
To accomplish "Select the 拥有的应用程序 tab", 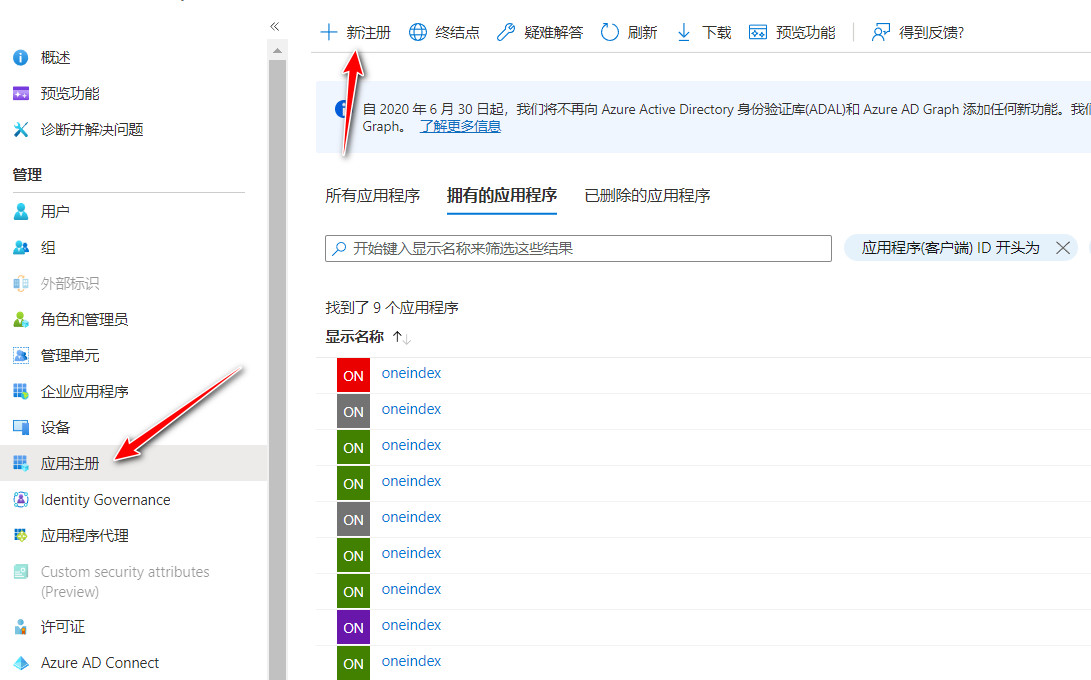I will 502,196.
